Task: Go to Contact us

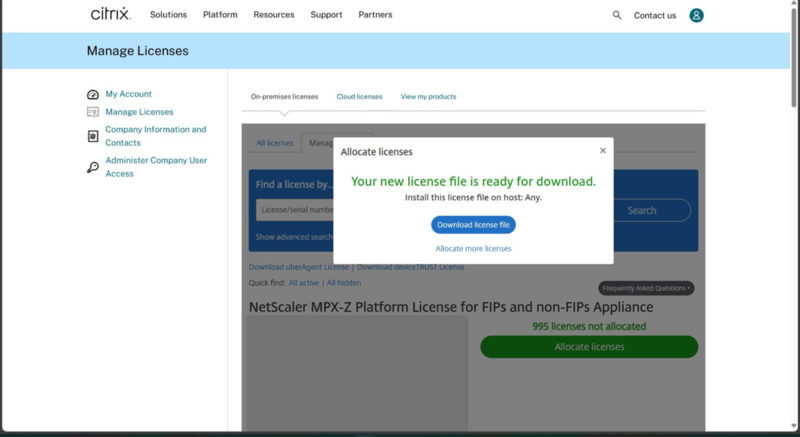Action: point(655,15)
